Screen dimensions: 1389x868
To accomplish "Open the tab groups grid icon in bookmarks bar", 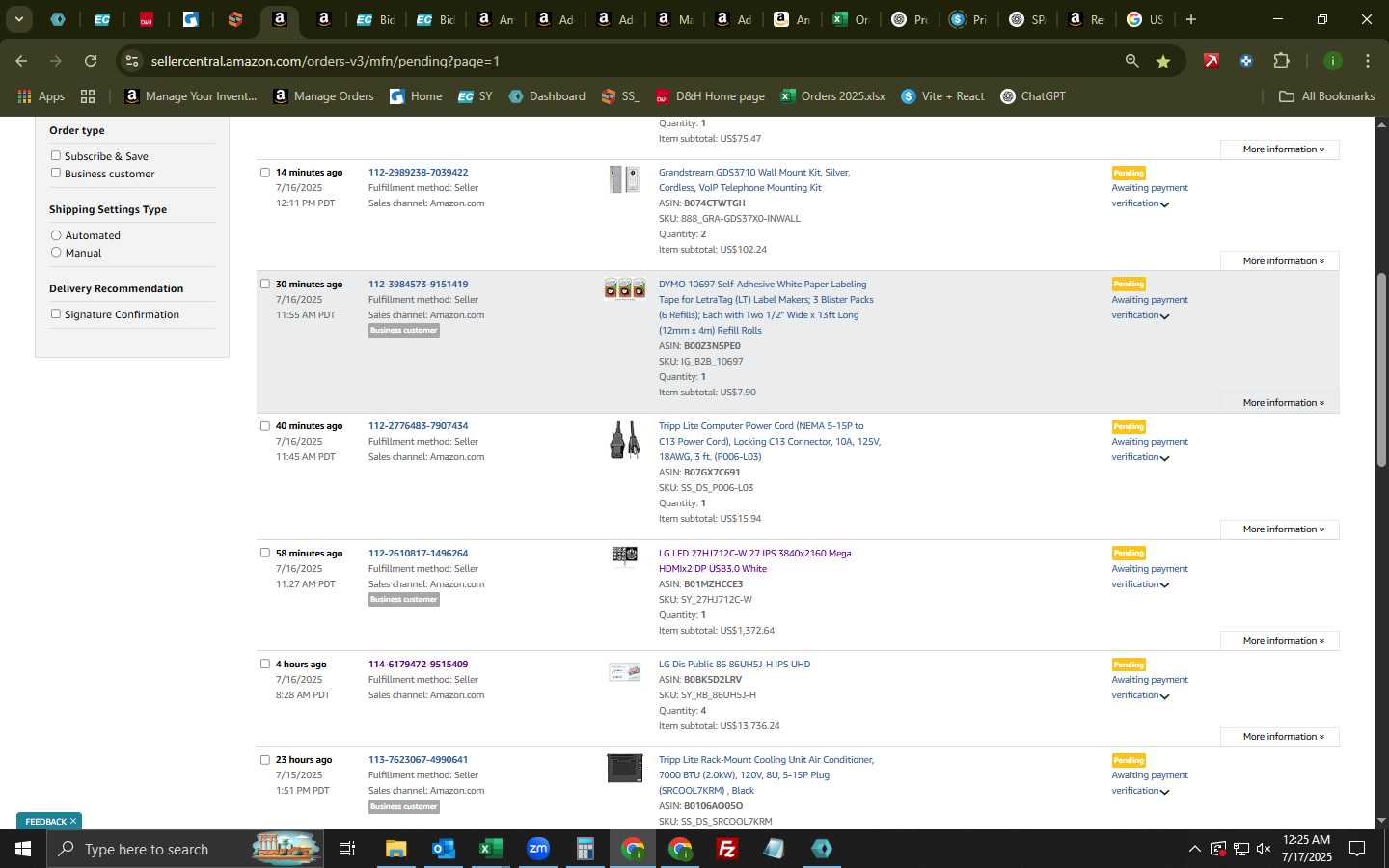I will pos(88,96).
